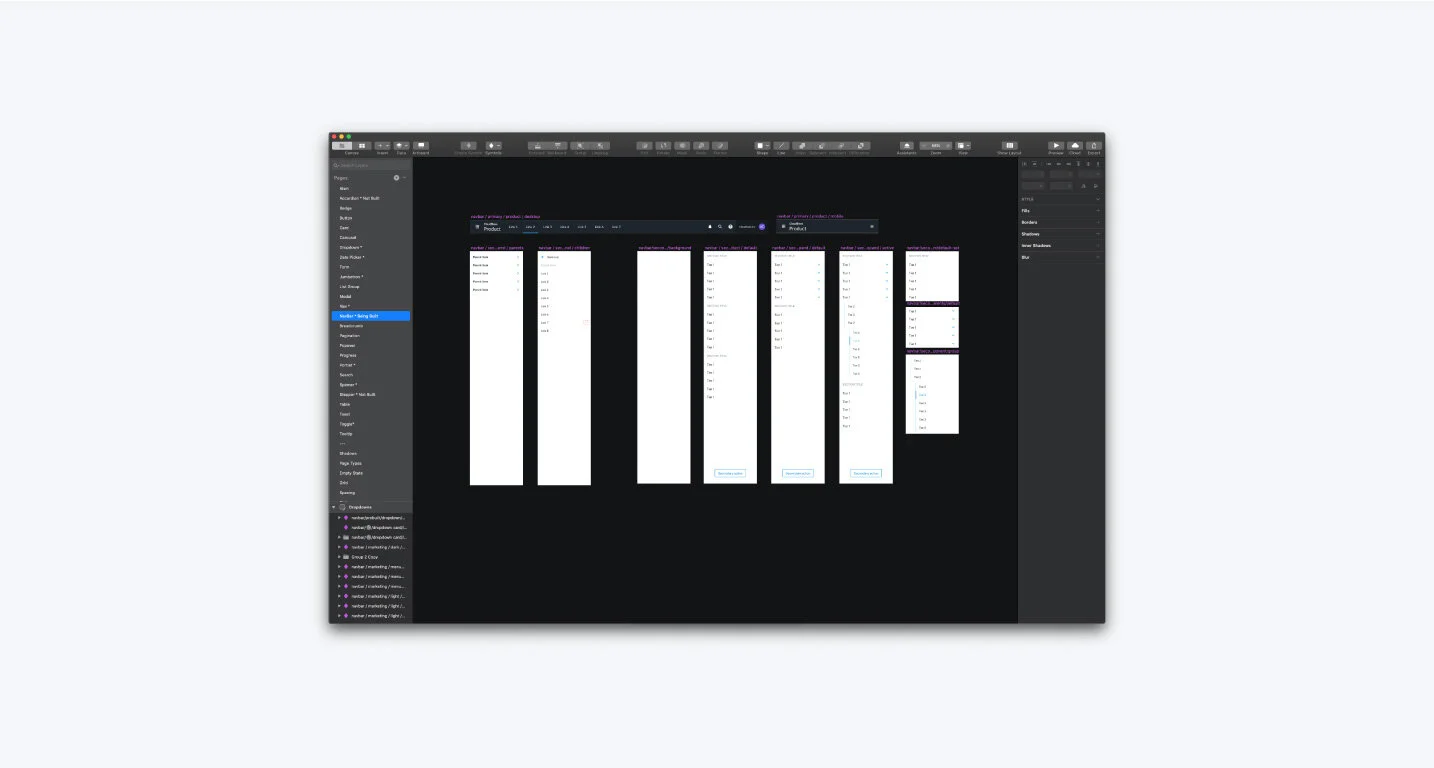
Task: Open the Assistants toolbar icon
Action: point(906,146)
